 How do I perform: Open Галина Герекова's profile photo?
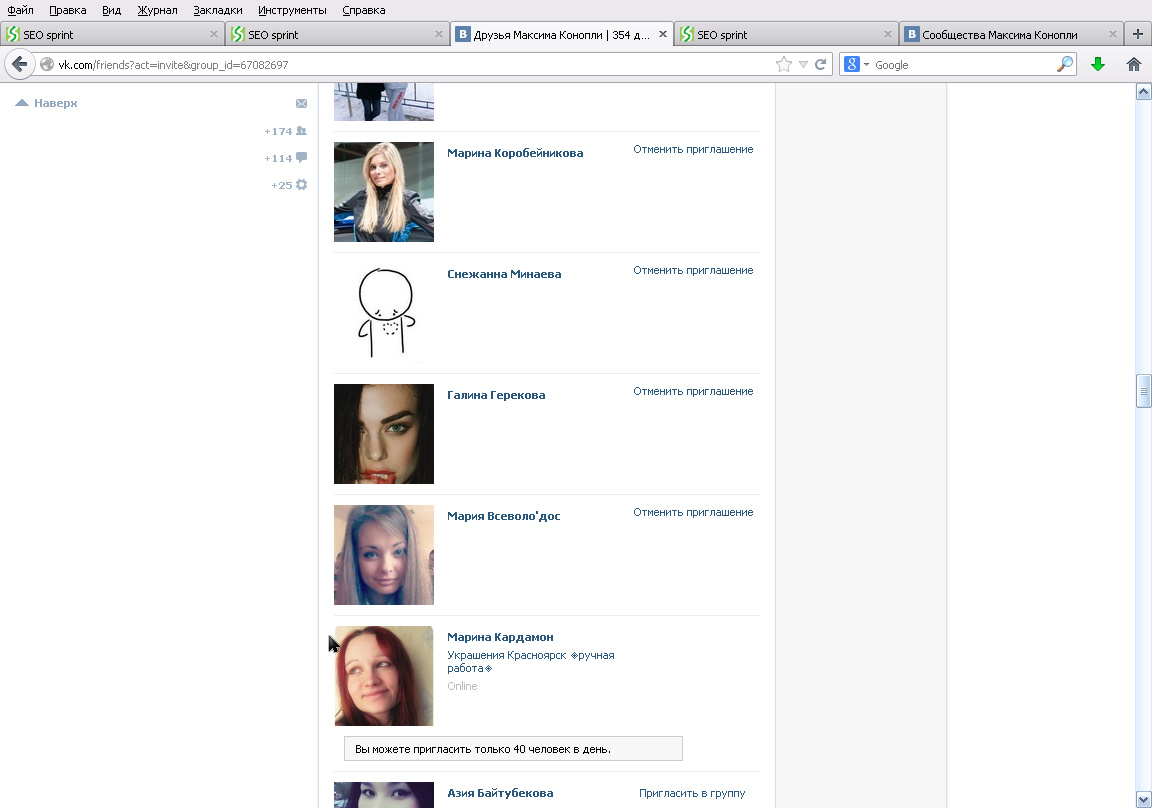pyautogui.click(x=384, y=434)
